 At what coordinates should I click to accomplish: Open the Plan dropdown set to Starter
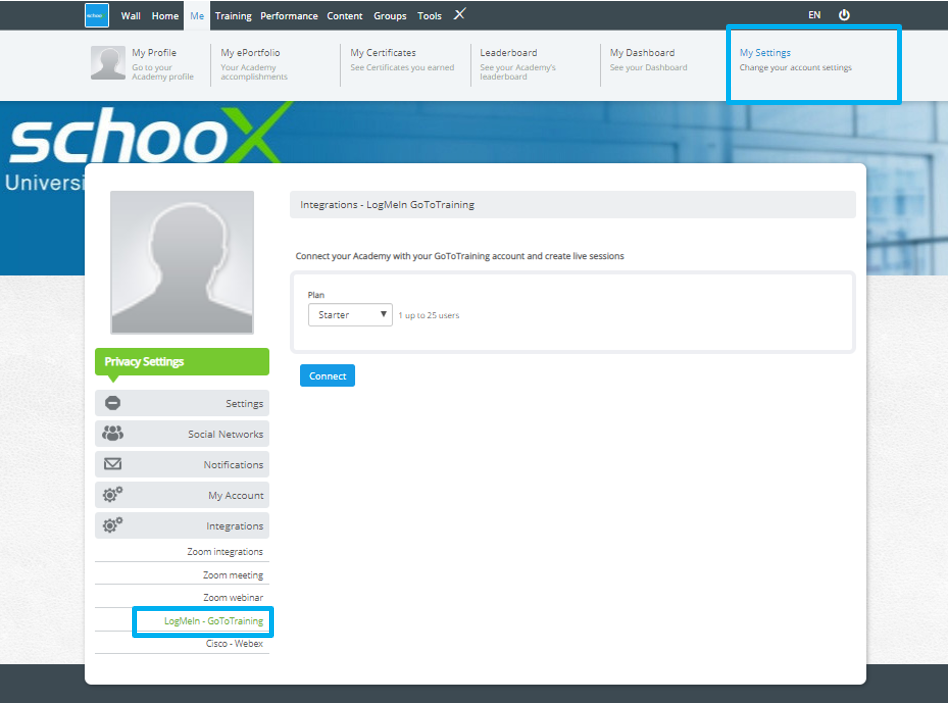350,315
